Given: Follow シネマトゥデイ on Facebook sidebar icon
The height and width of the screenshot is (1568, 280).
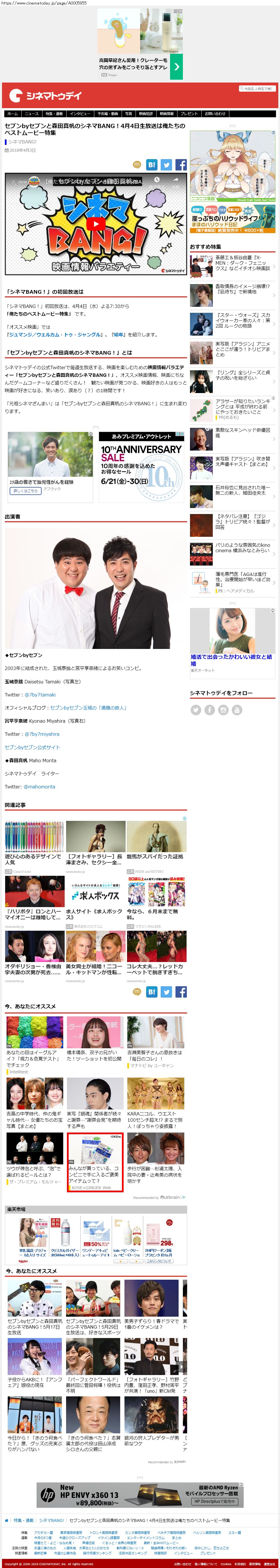Looking at the screenshot, I should pos(209,710).
